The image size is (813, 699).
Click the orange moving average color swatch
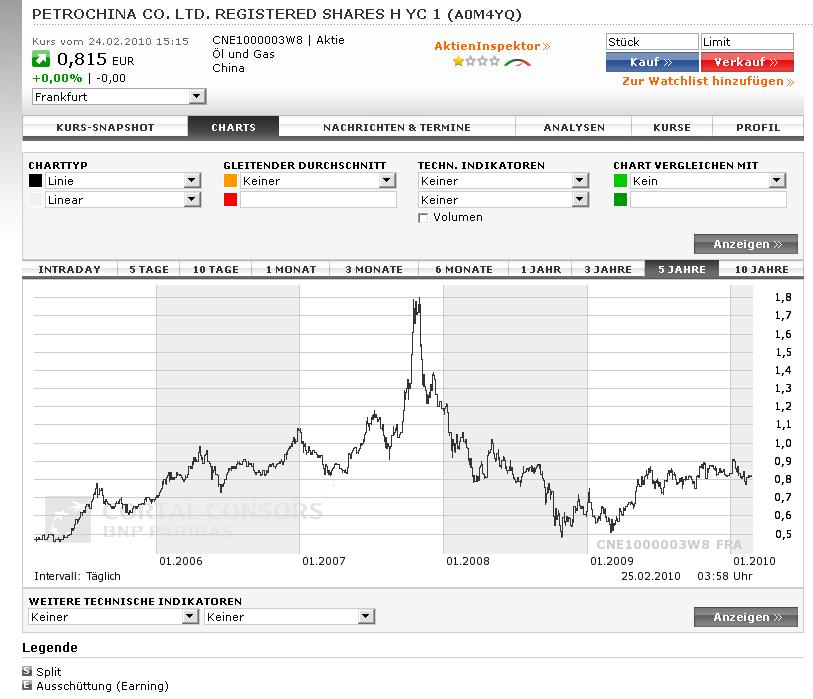click(x=230, y=180)
